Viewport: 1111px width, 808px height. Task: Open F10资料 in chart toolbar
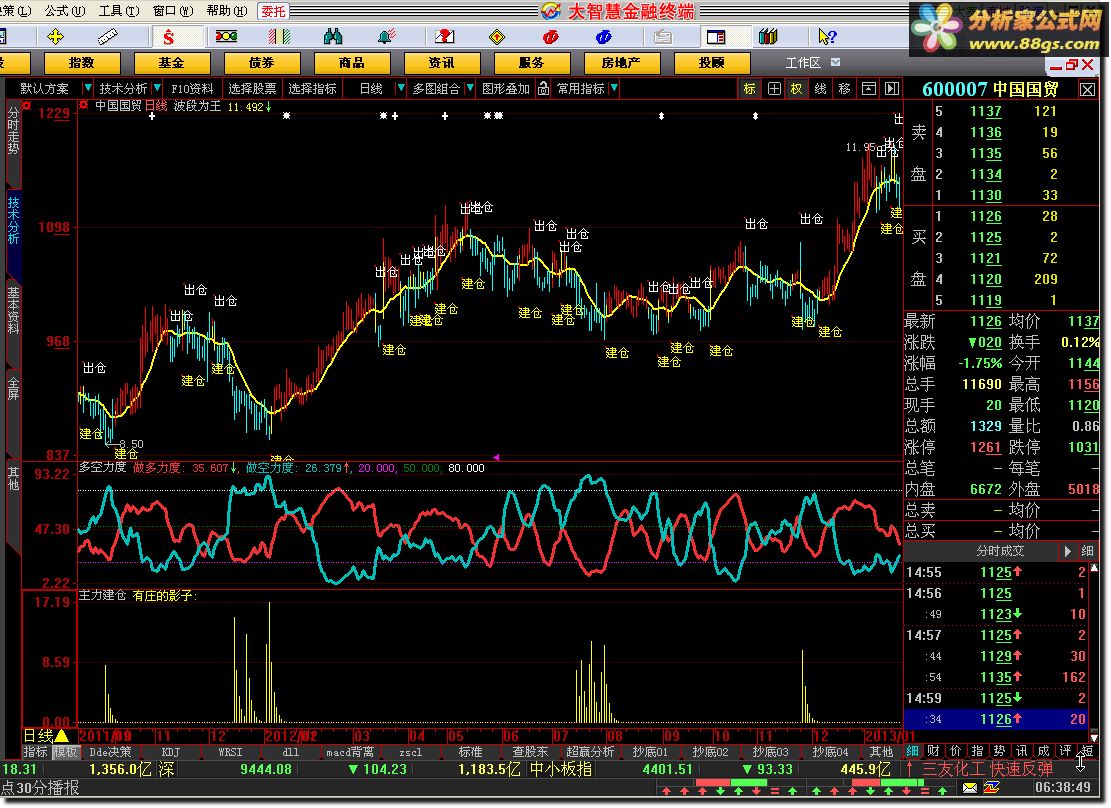tap(192, 89)
